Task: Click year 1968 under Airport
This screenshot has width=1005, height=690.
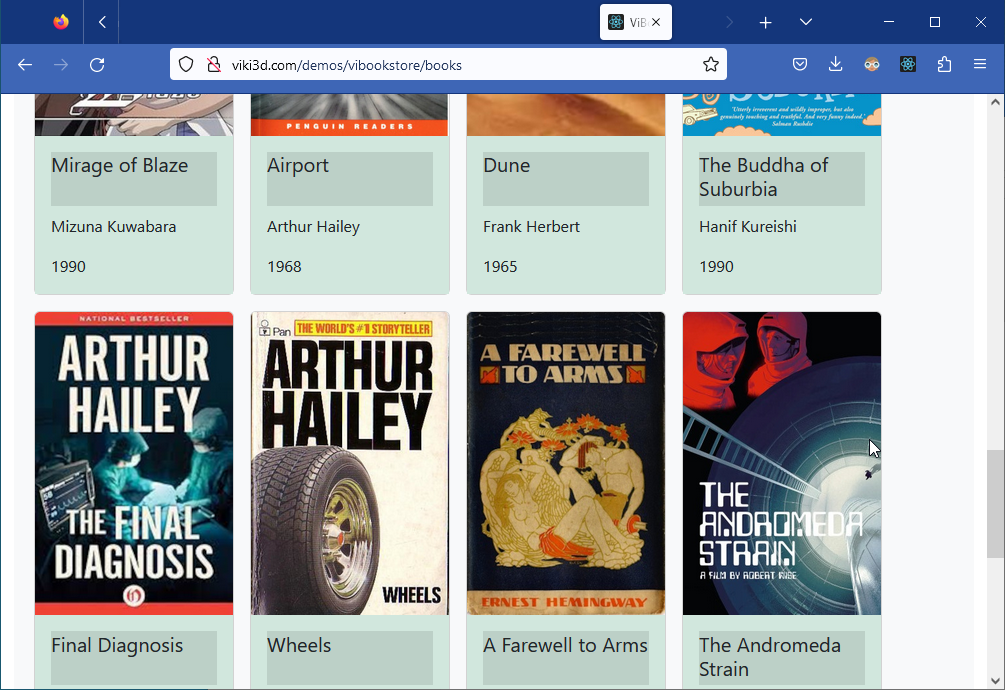Action: click(x=285, y=267)
